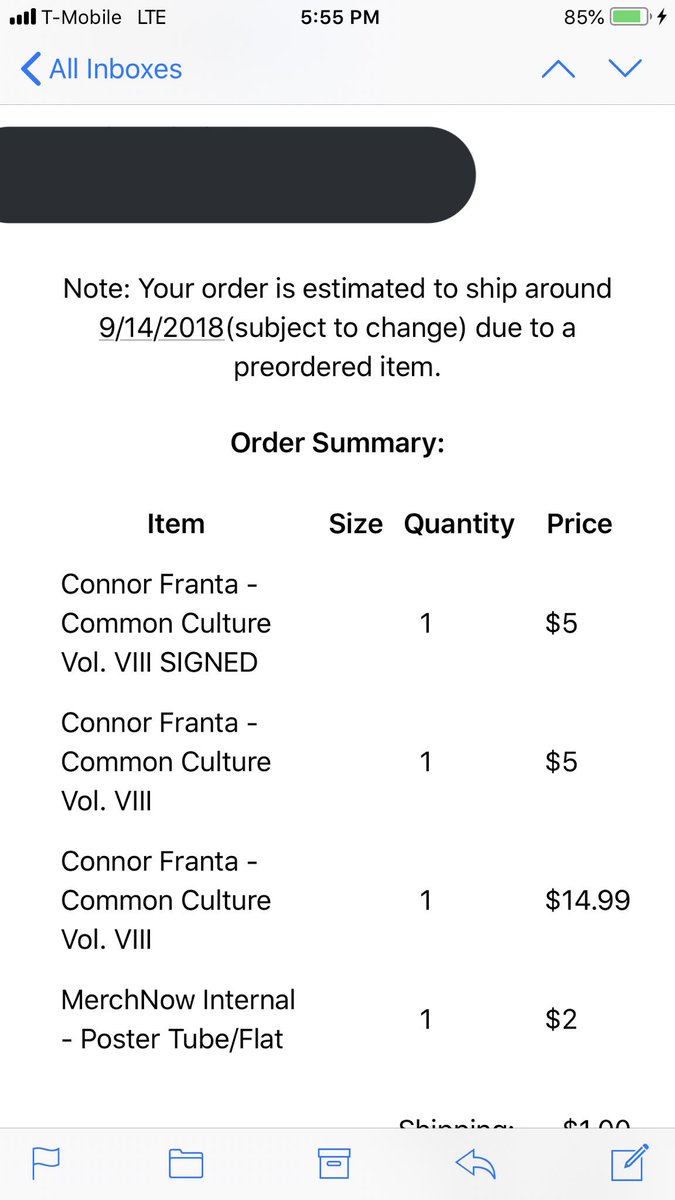This screenshot has height=1200, width=675.
Task: Tap the Price column header
Action: (x=579, y=524)
